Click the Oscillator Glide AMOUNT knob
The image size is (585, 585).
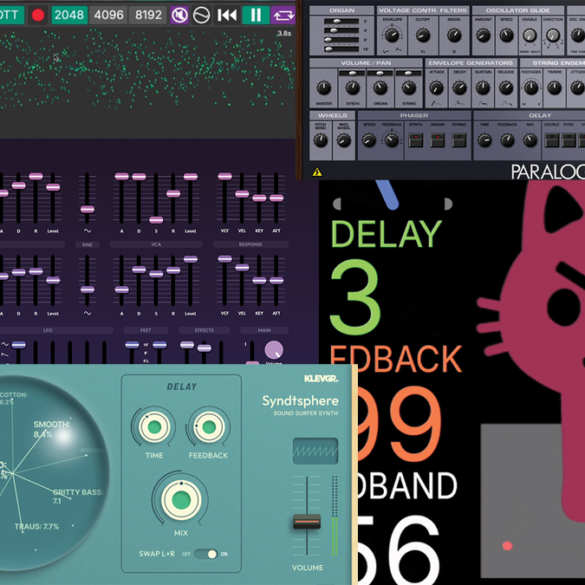(483, 35)
